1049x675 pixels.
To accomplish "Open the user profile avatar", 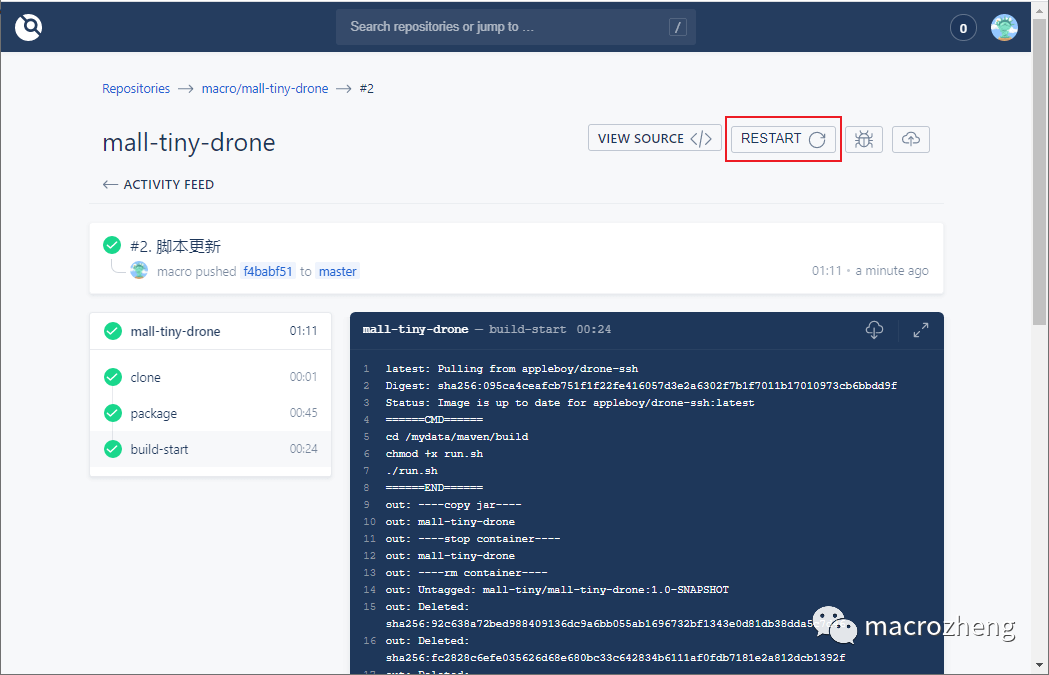I will pos(1004,27).
